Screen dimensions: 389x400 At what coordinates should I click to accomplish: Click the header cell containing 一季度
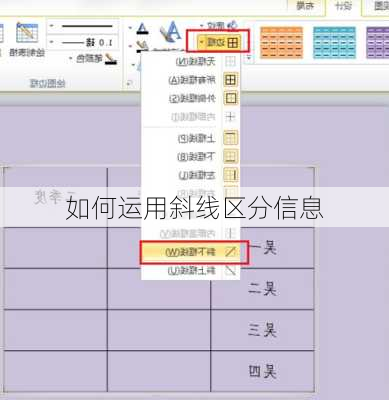(55, 197)
